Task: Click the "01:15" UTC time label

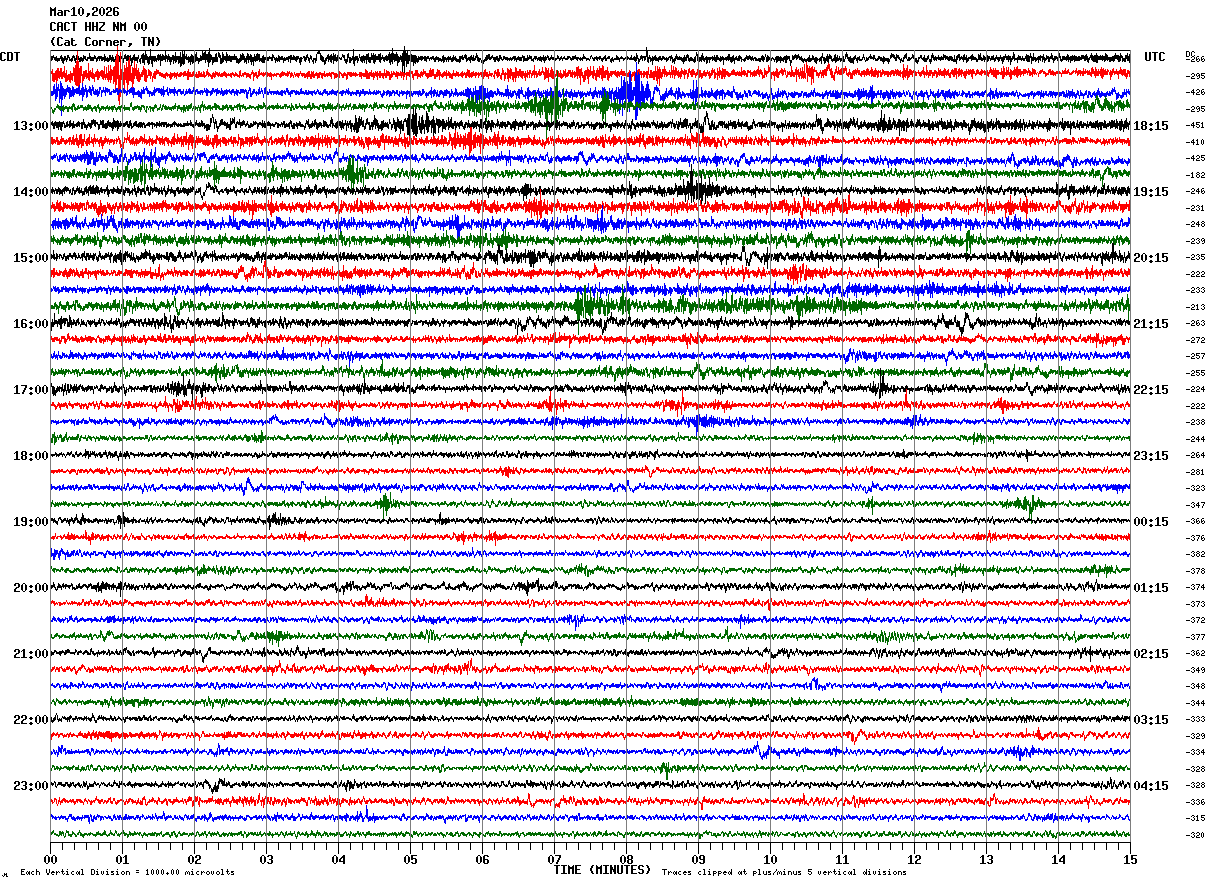Action: point(1152,588)
